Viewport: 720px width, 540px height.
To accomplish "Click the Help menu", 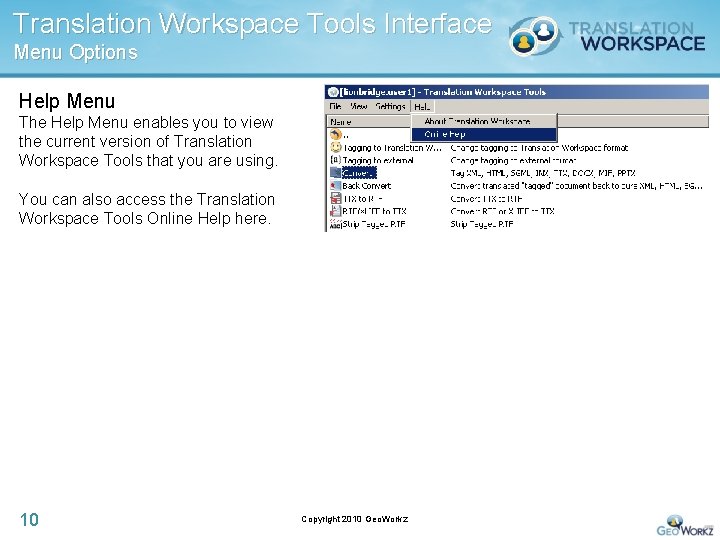I will [x=422, y=107].
